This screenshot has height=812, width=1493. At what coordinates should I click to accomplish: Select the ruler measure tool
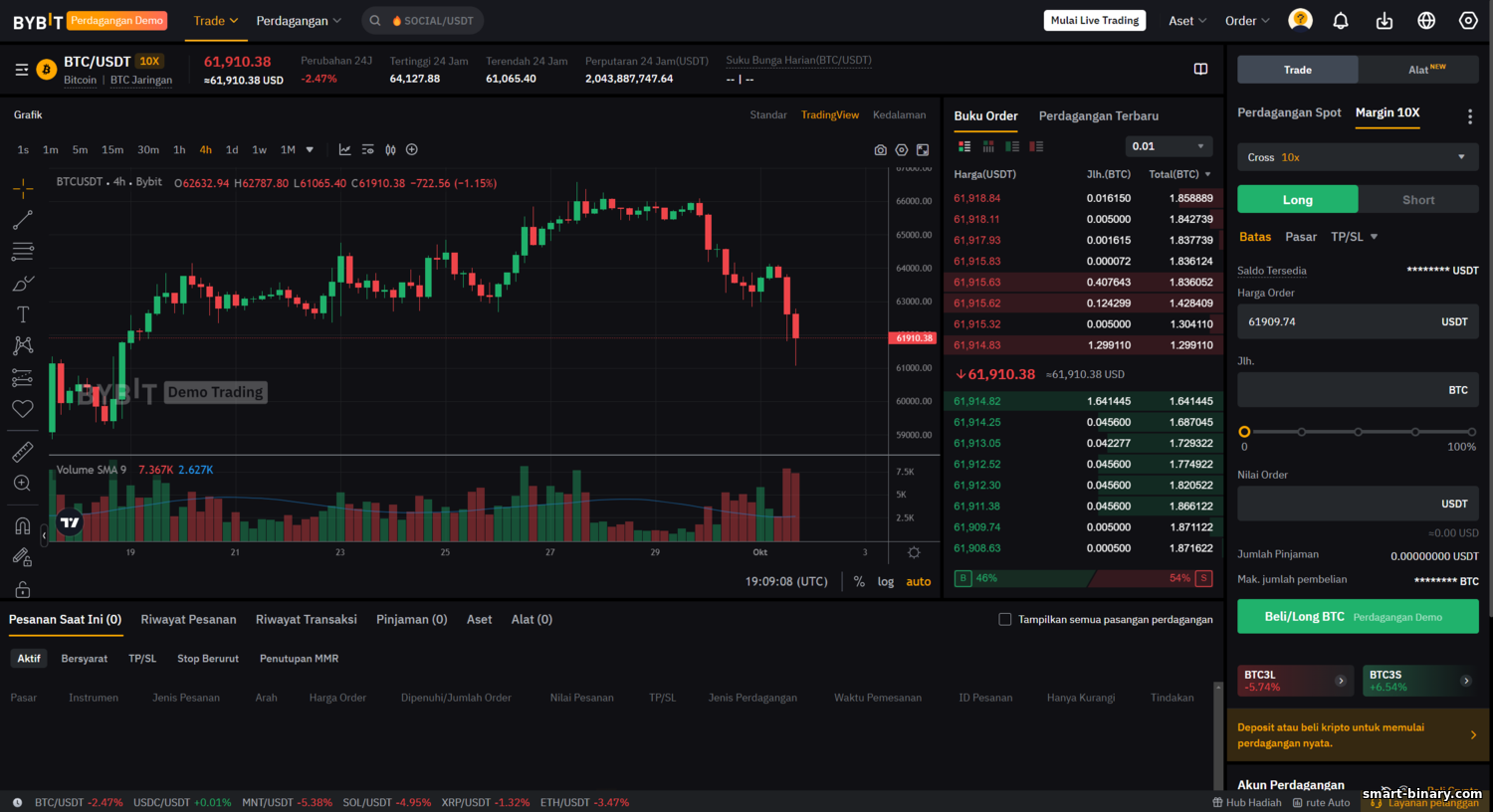pos(23,452)
